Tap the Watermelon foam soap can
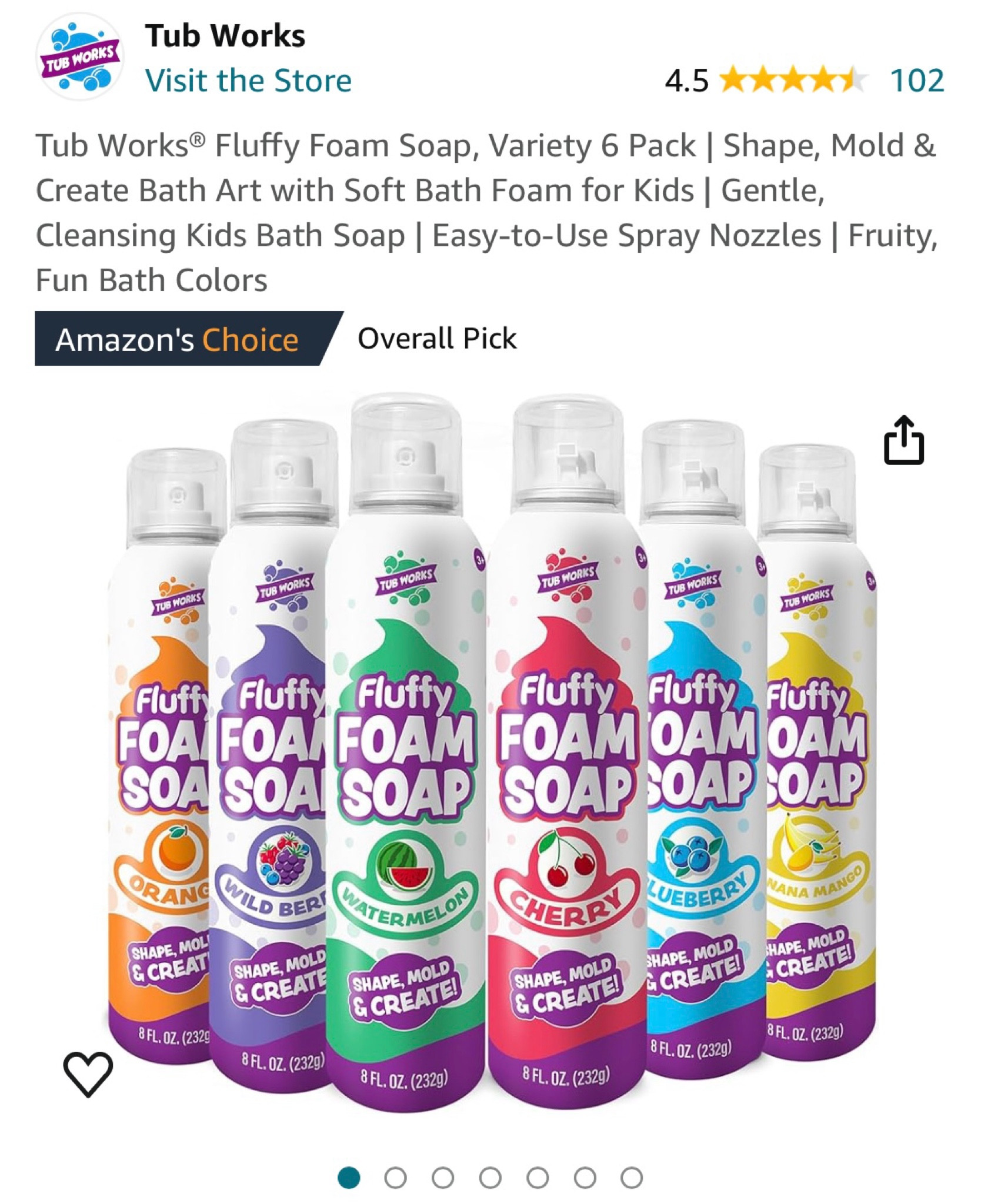 click(406, 752)
